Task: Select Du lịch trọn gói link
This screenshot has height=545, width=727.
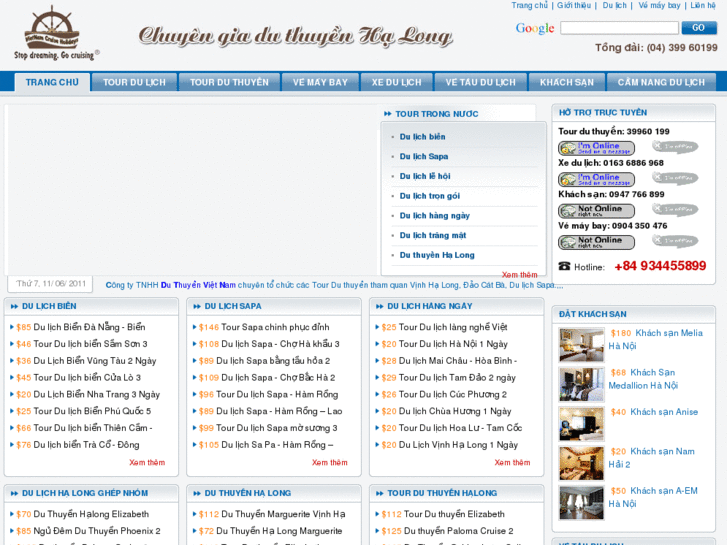Action: (430, 196)
